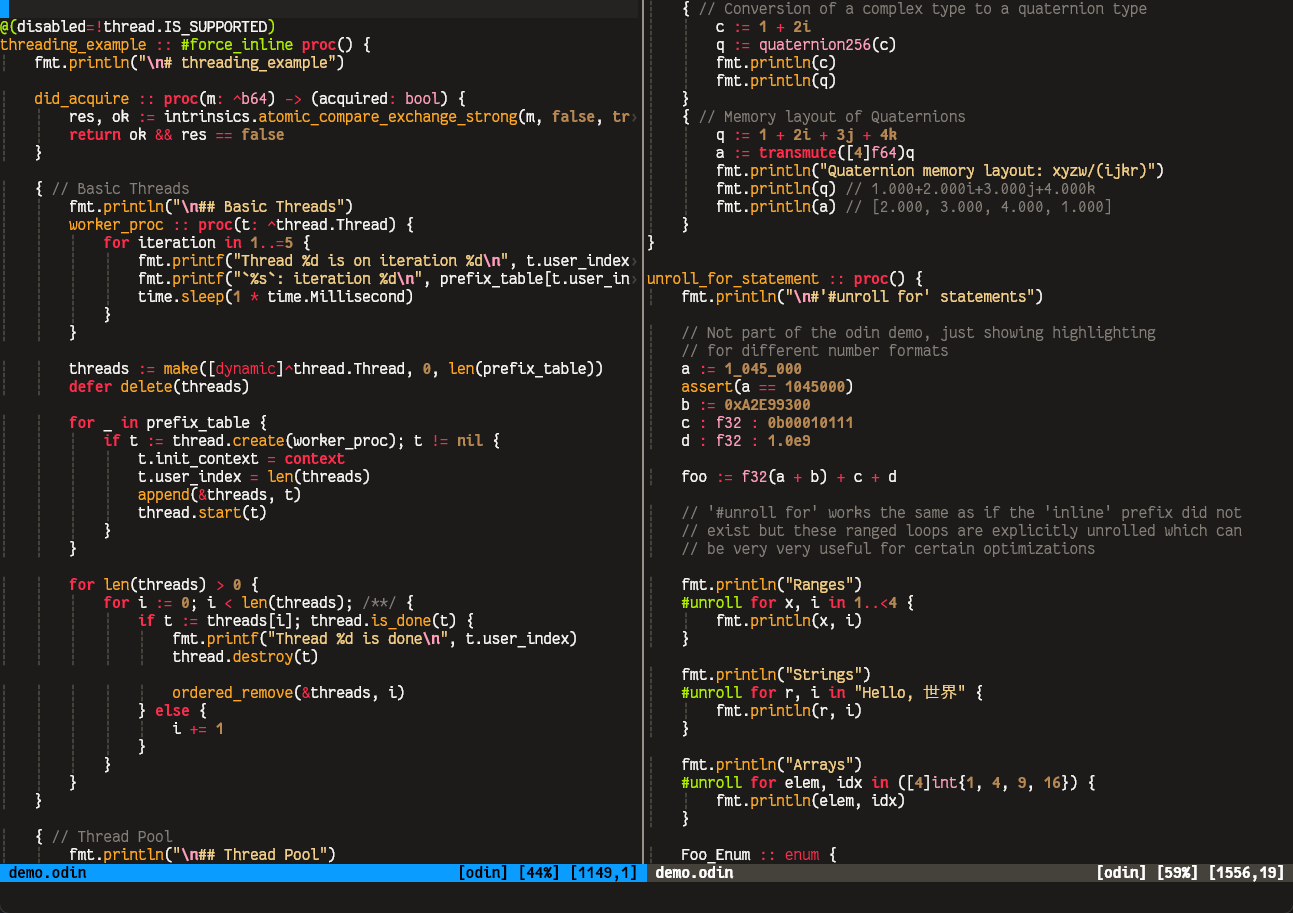
Task: Click the 'threads := make([dynamic]^thread.Thread' line
Action: [x=336, y=369]
